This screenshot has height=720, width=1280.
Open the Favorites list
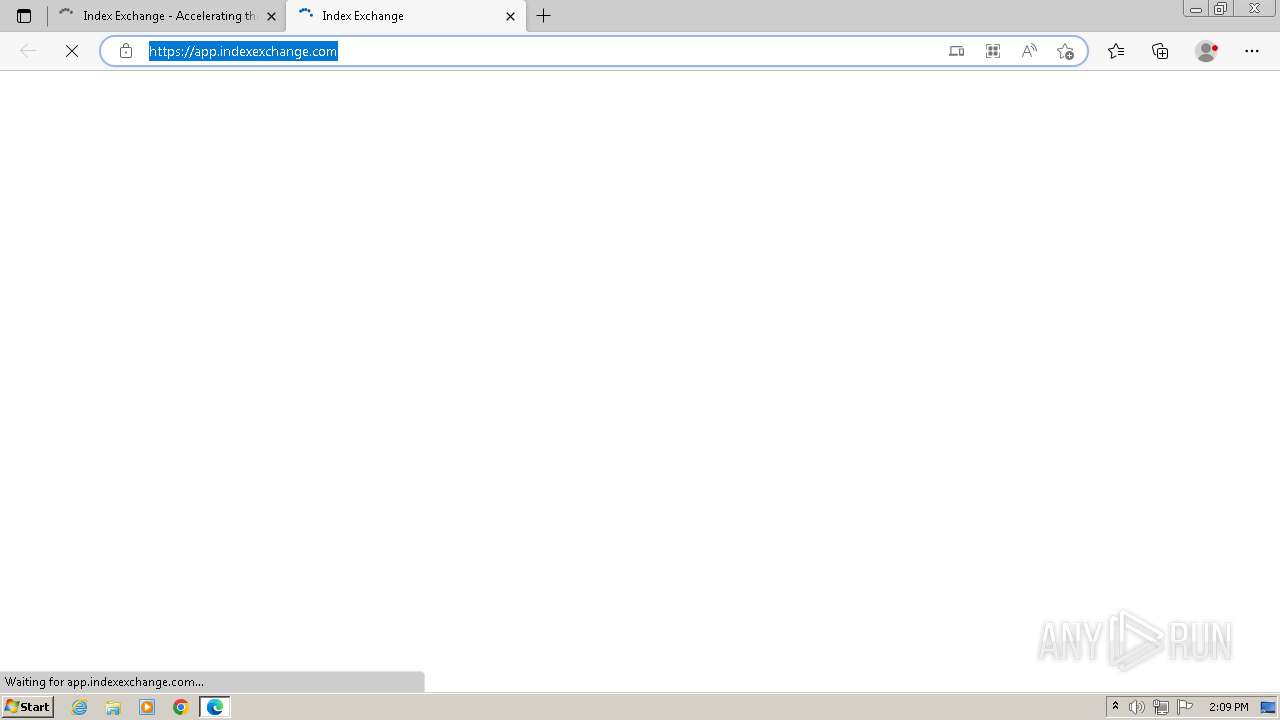1116,51
